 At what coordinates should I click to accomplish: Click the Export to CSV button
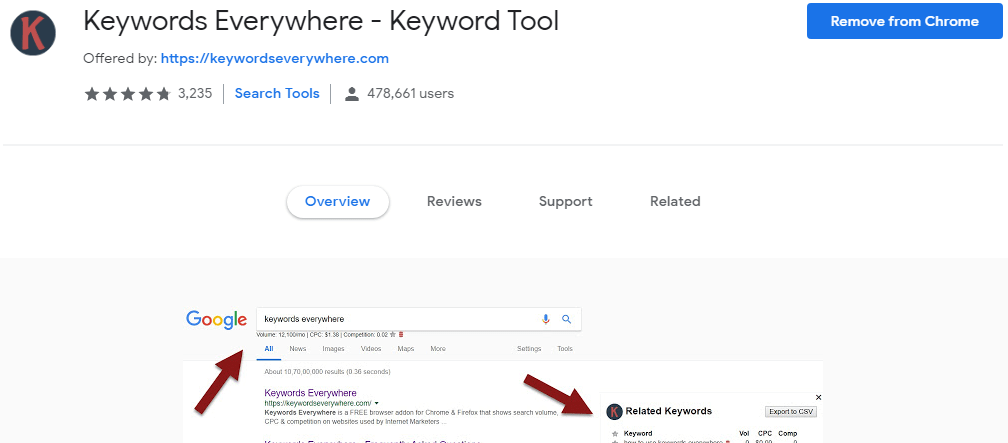point(791,411)
